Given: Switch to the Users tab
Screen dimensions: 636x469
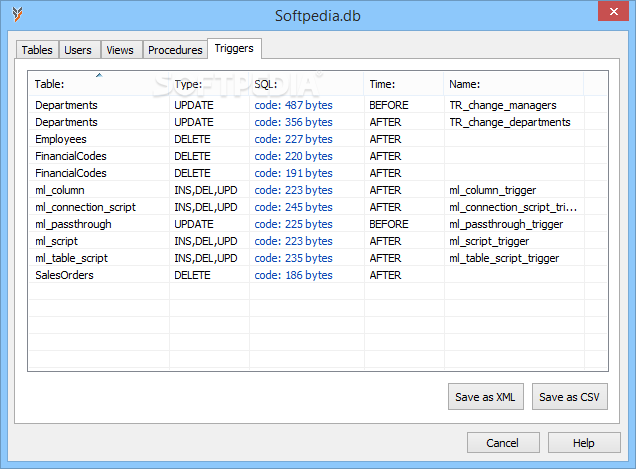Looking at the screenshot, I should click(80, 50).
